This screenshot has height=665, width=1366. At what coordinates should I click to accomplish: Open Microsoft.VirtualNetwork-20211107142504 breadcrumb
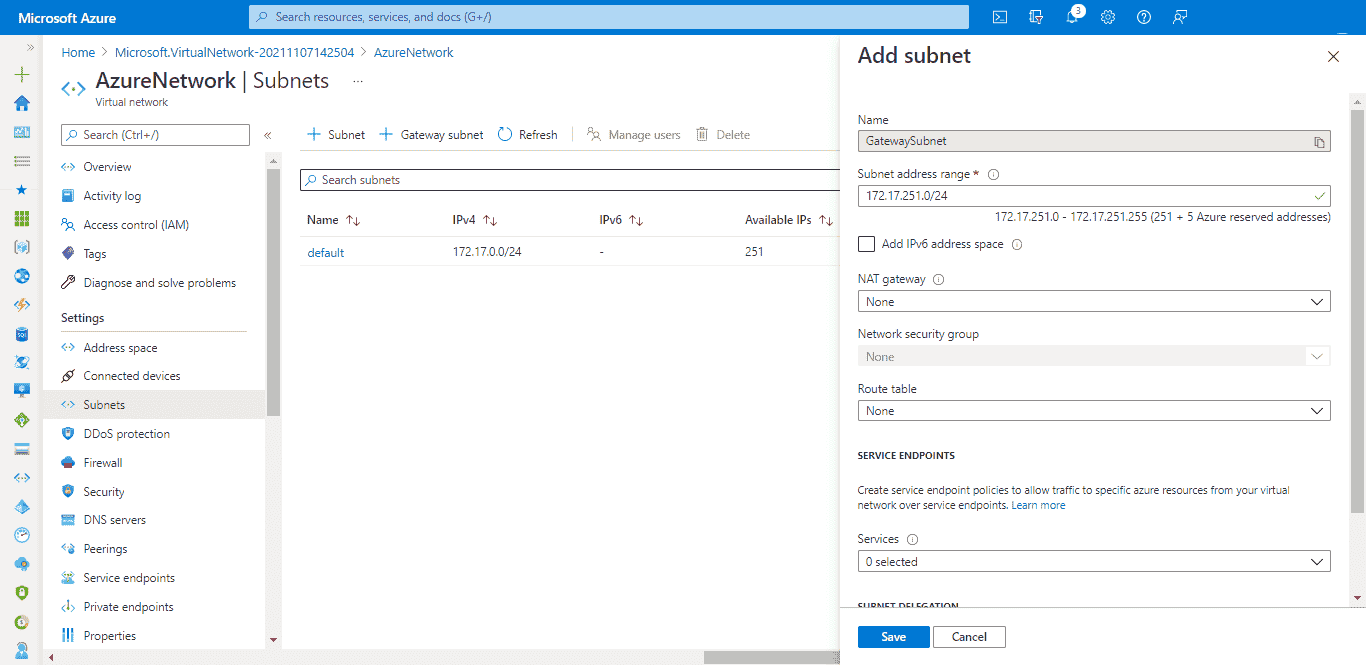(x=235, y=53)
